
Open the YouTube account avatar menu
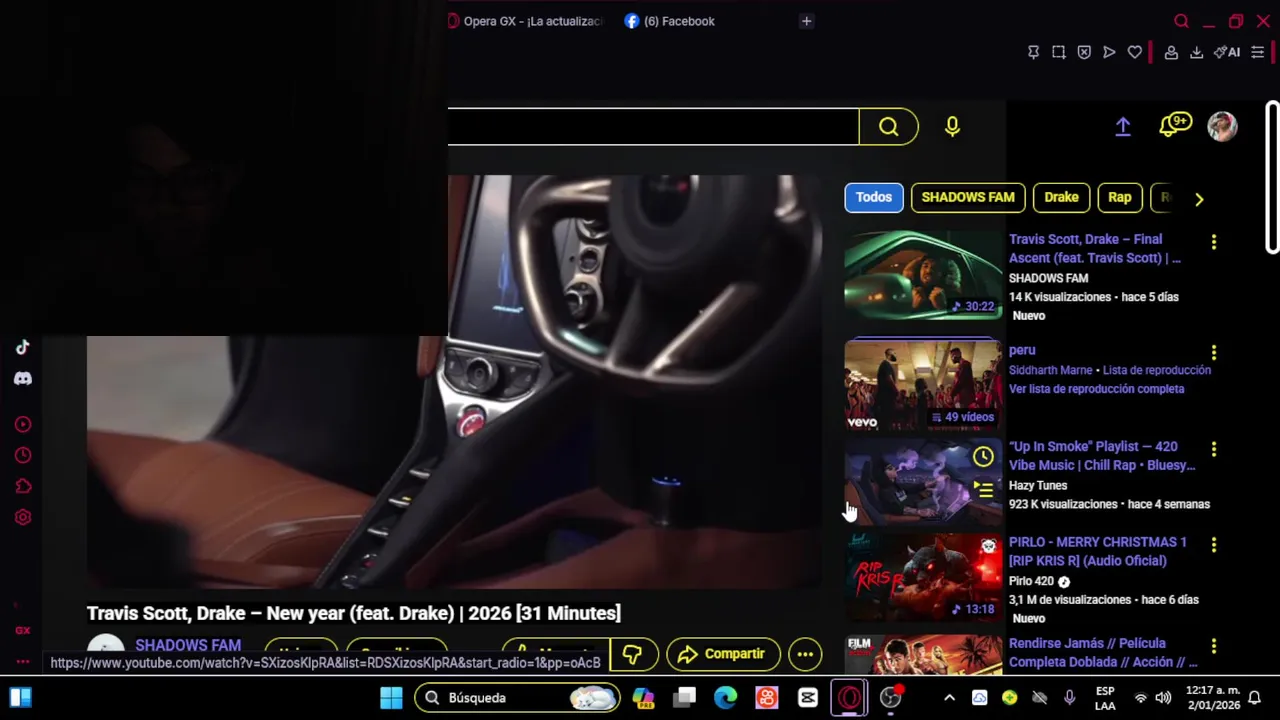pos(1222,126)
